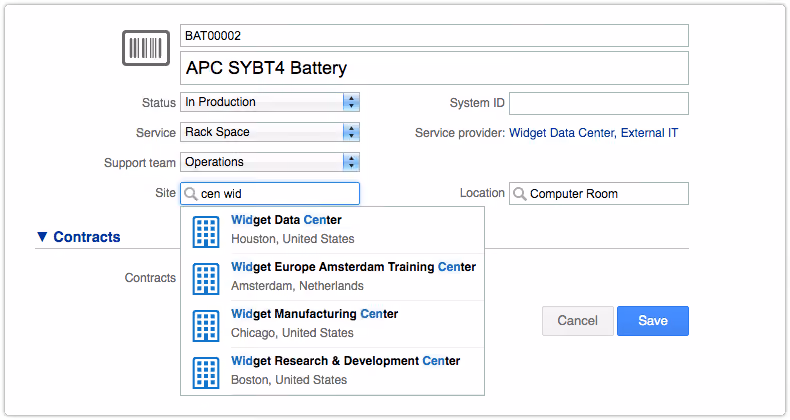Click the magnifier icon in Site field

pos(190,194)
